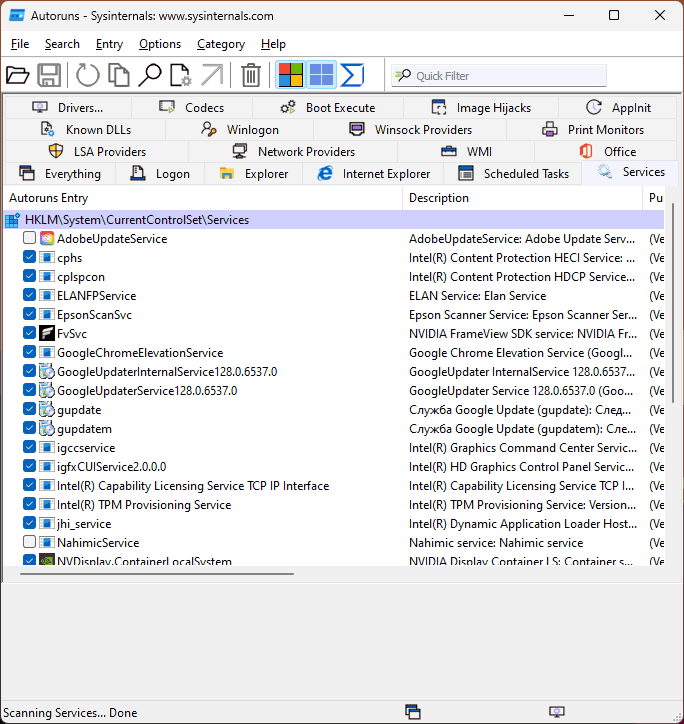The image size is (684, 724).
Task: Click the GoogleUpdaterInternalService entry icon
Action: 47,371
